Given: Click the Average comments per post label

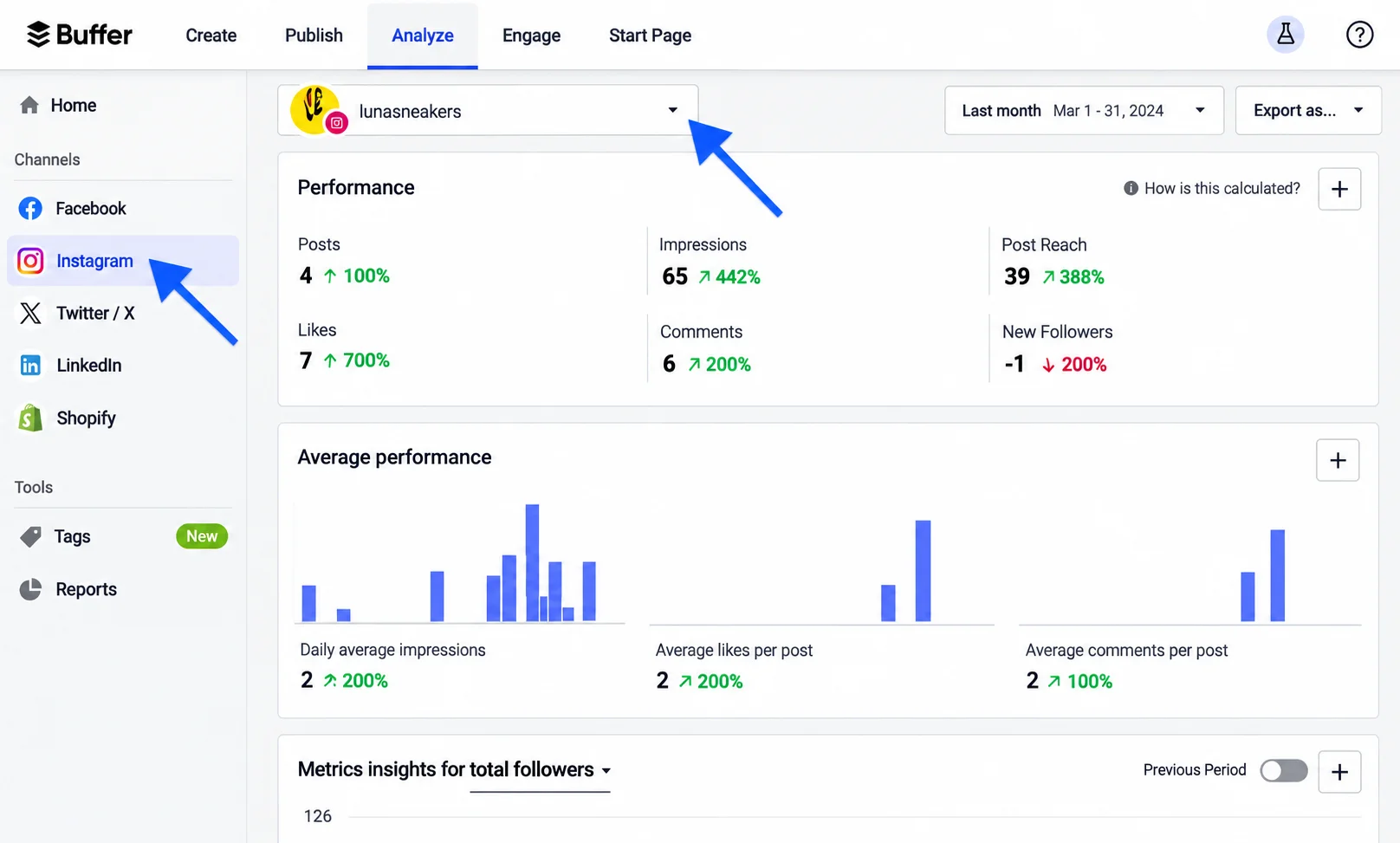Looking at the screenshot, I should [x=1126, y=650].
